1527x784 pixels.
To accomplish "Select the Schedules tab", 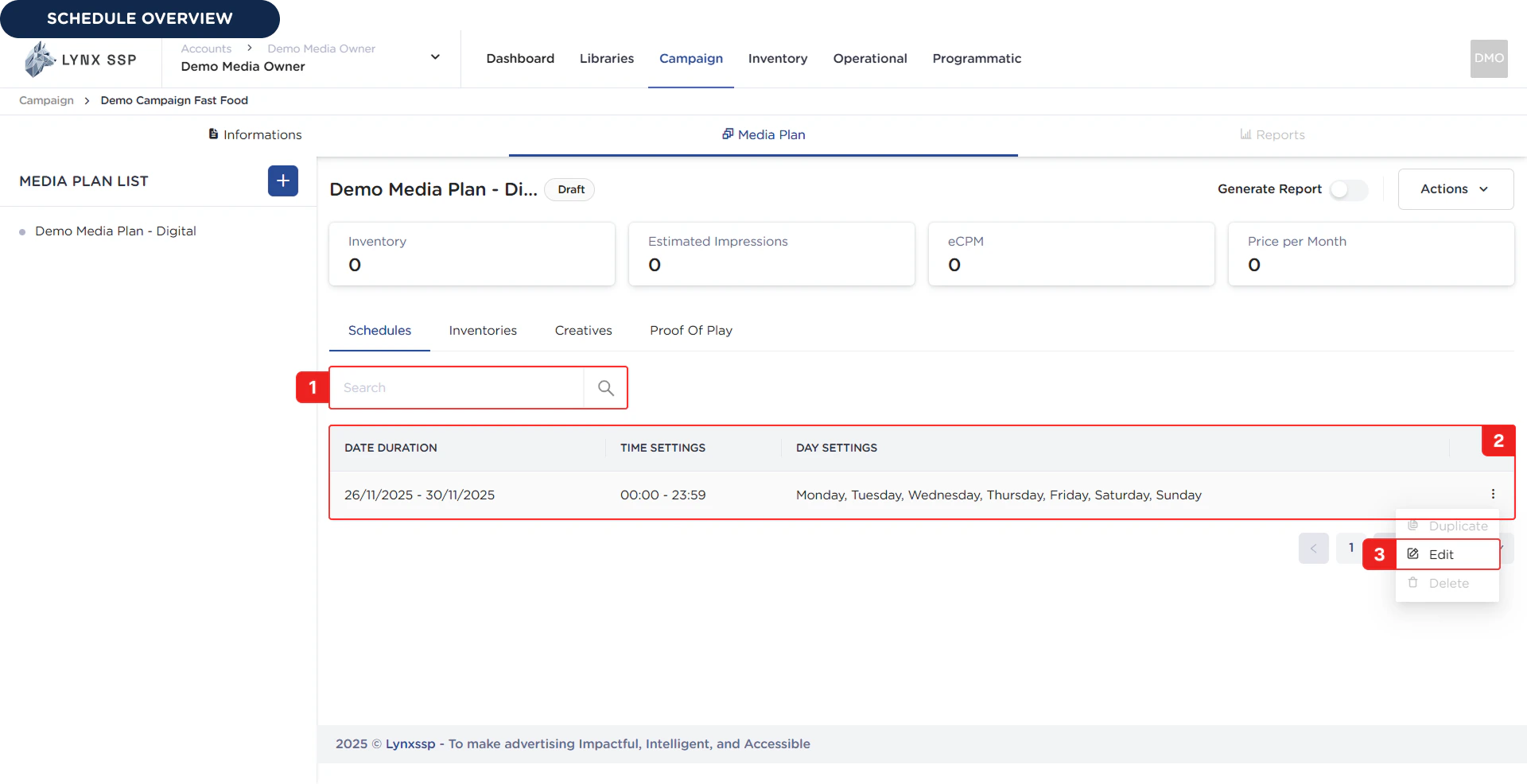I will (379, 330).
